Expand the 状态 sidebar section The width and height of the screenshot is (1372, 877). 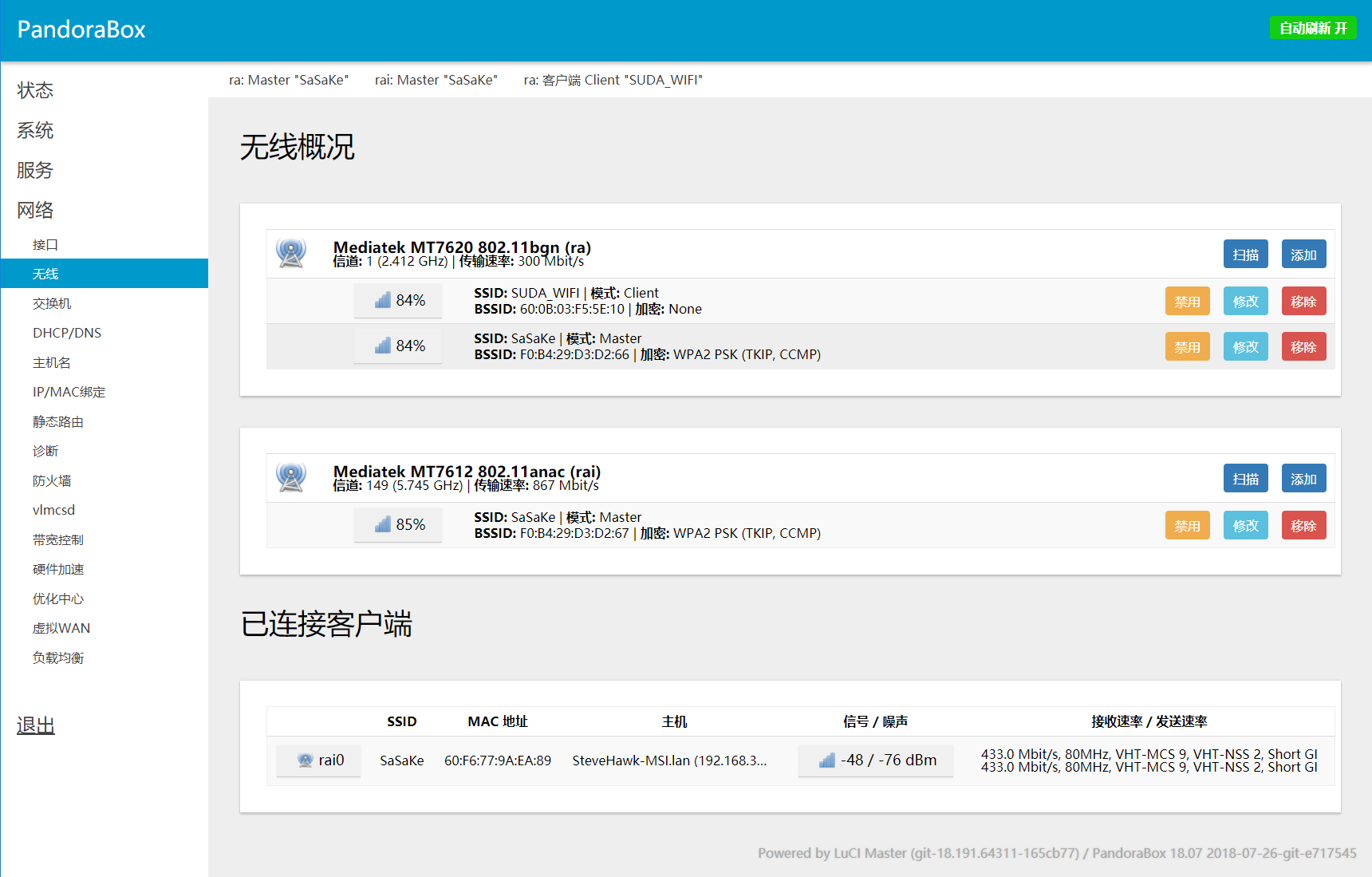pos(35,90)
